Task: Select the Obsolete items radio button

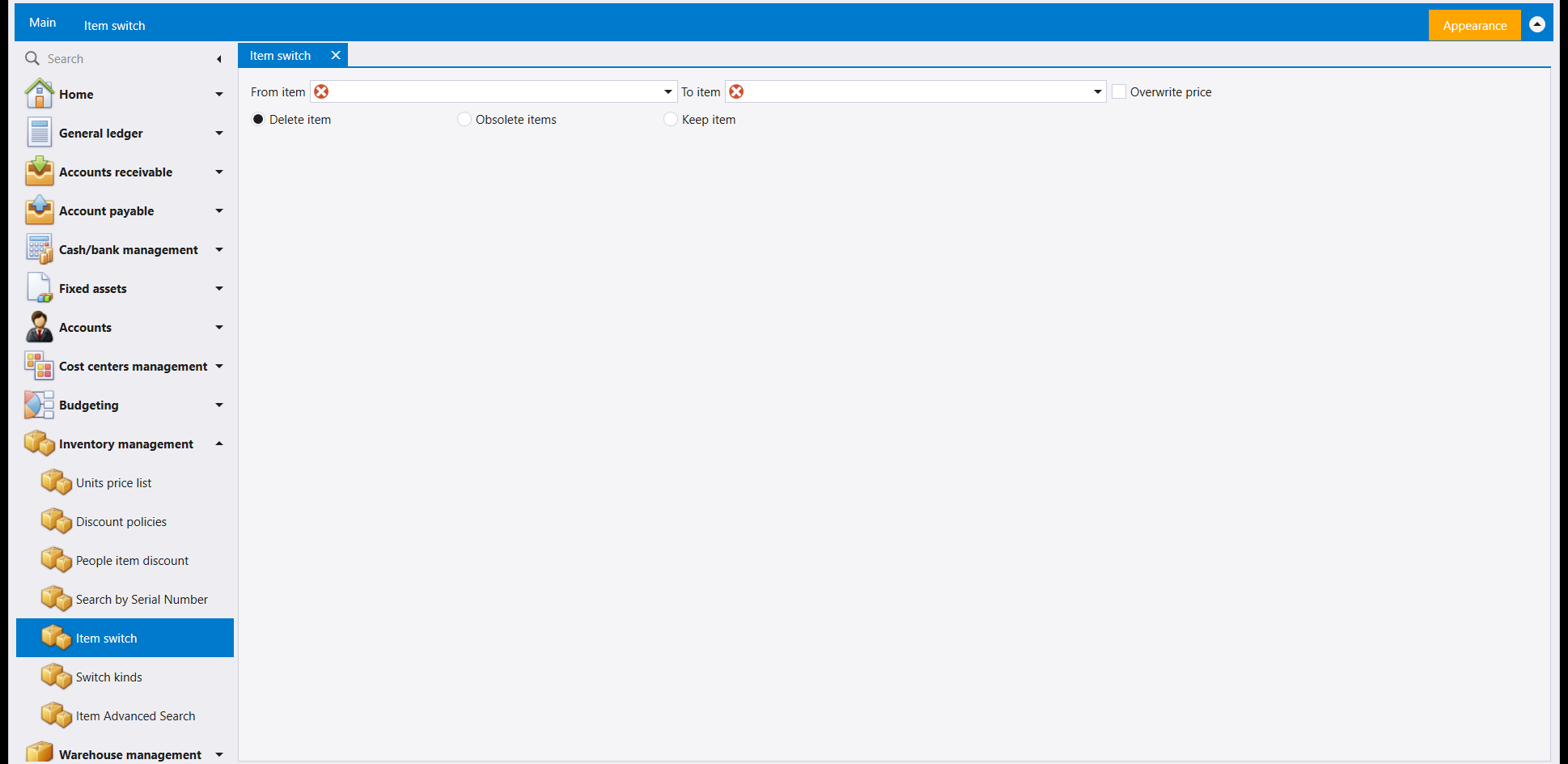Action: (x=464, y=119)
